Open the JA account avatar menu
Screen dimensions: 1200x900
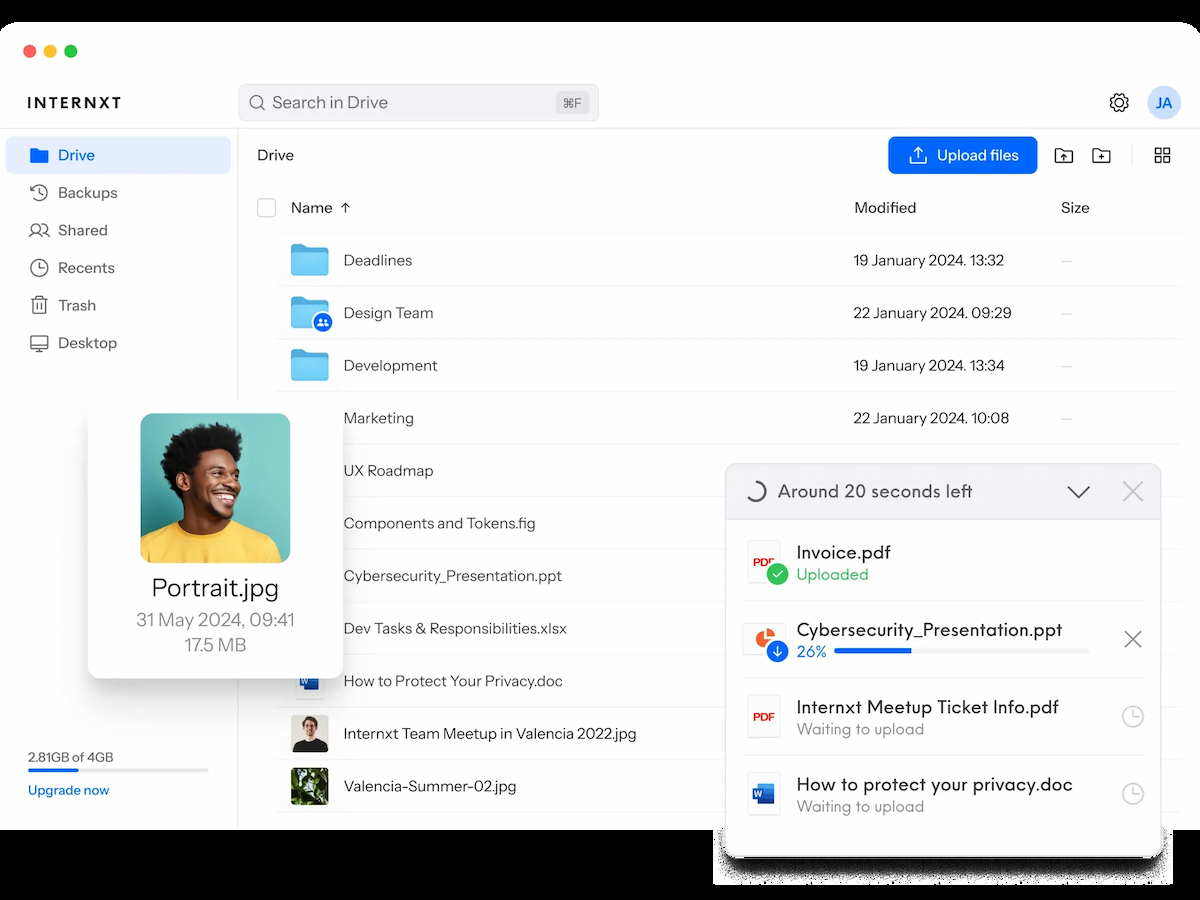click(x=1164, y=103)
